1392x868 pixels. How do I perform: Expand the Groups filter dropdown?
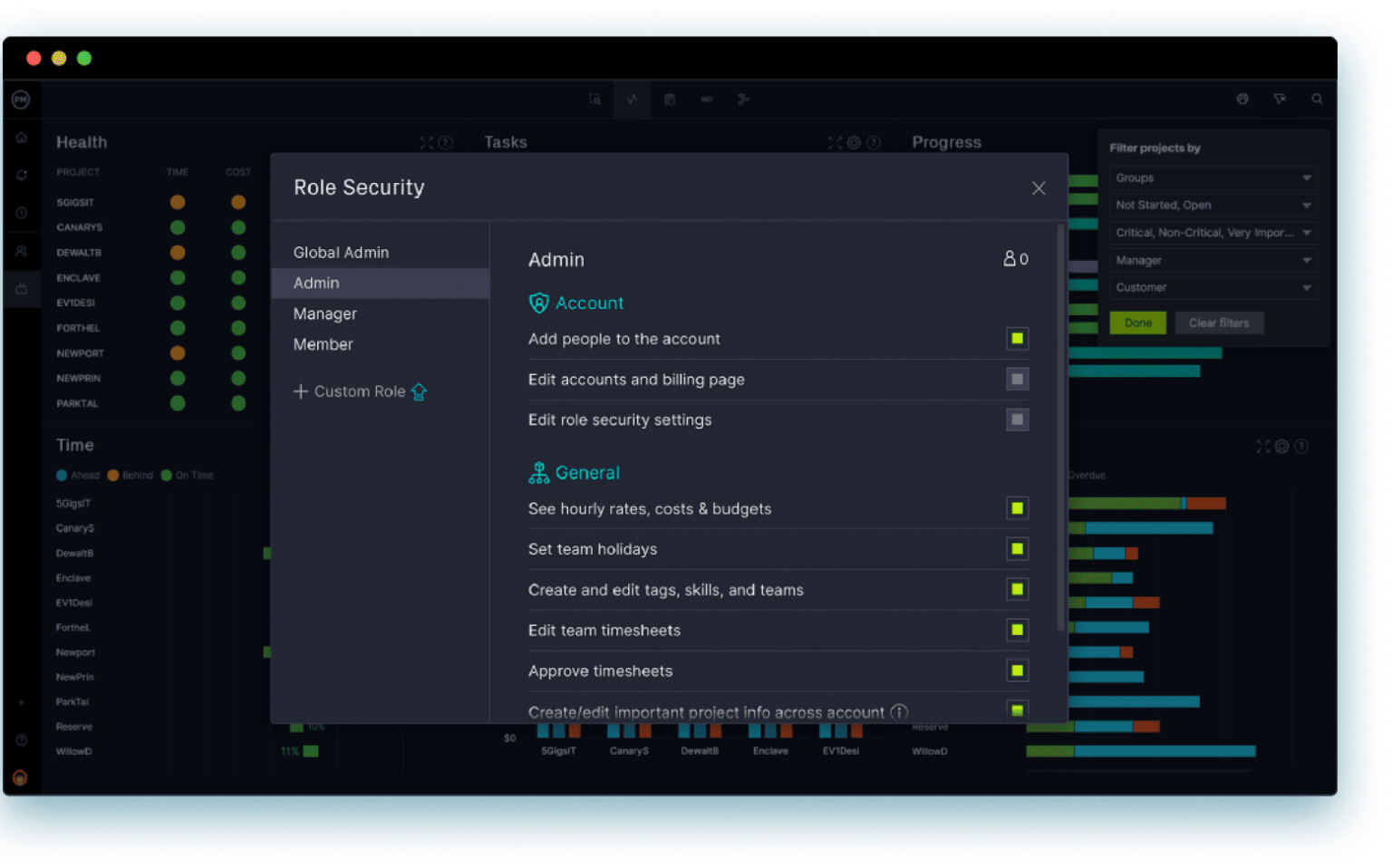1213,178
